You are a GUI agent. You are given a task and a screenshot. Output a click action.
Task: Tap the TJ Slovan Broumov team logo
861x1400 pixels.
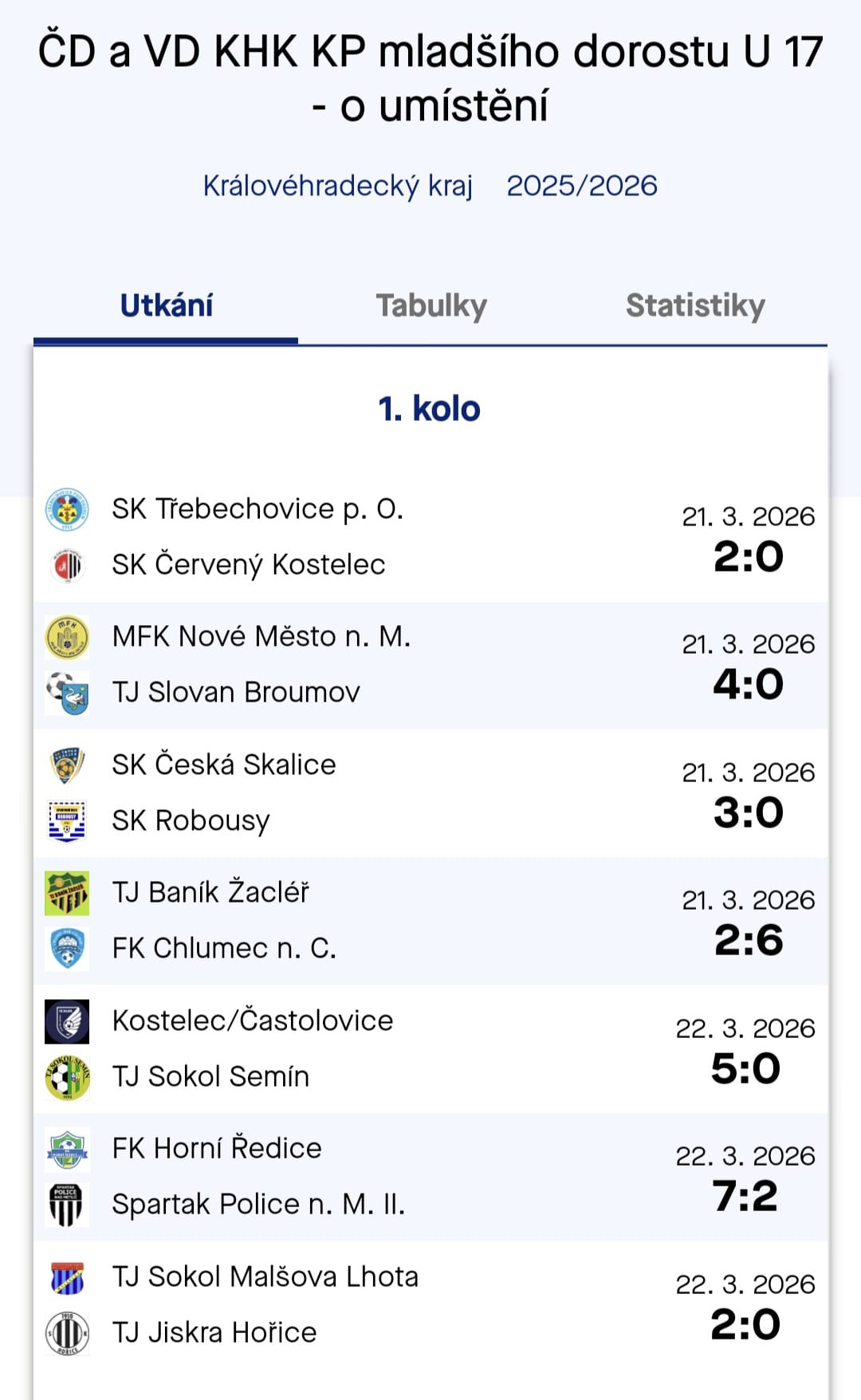(x=67, y=693)
